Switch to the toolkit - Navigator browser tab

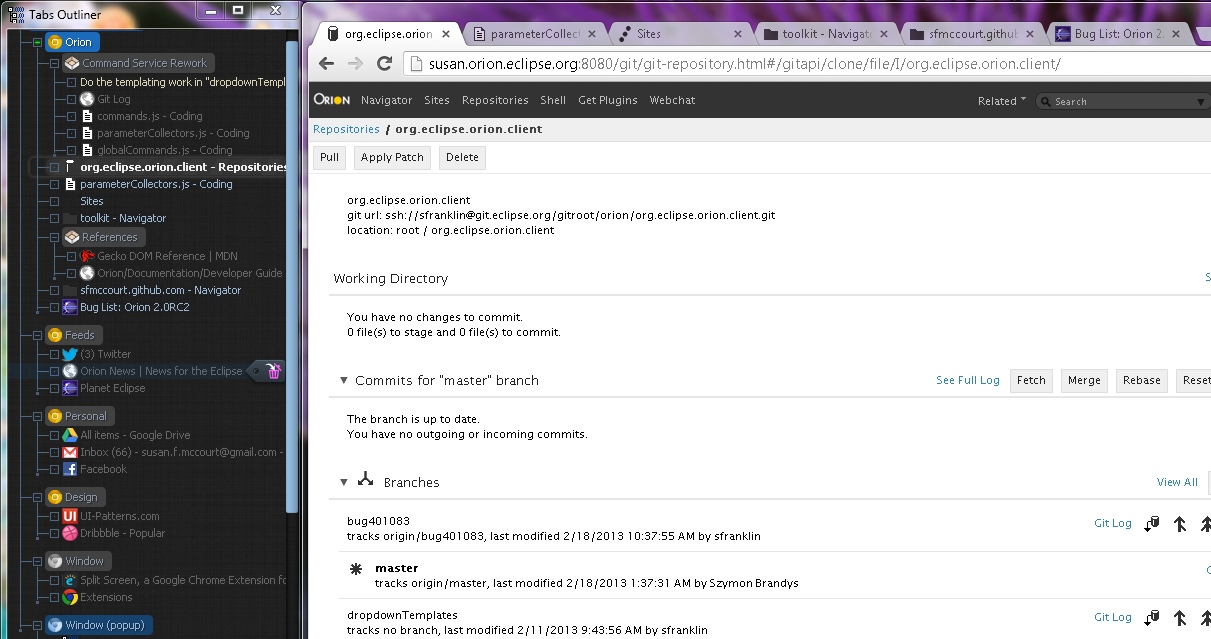point(826,33)
